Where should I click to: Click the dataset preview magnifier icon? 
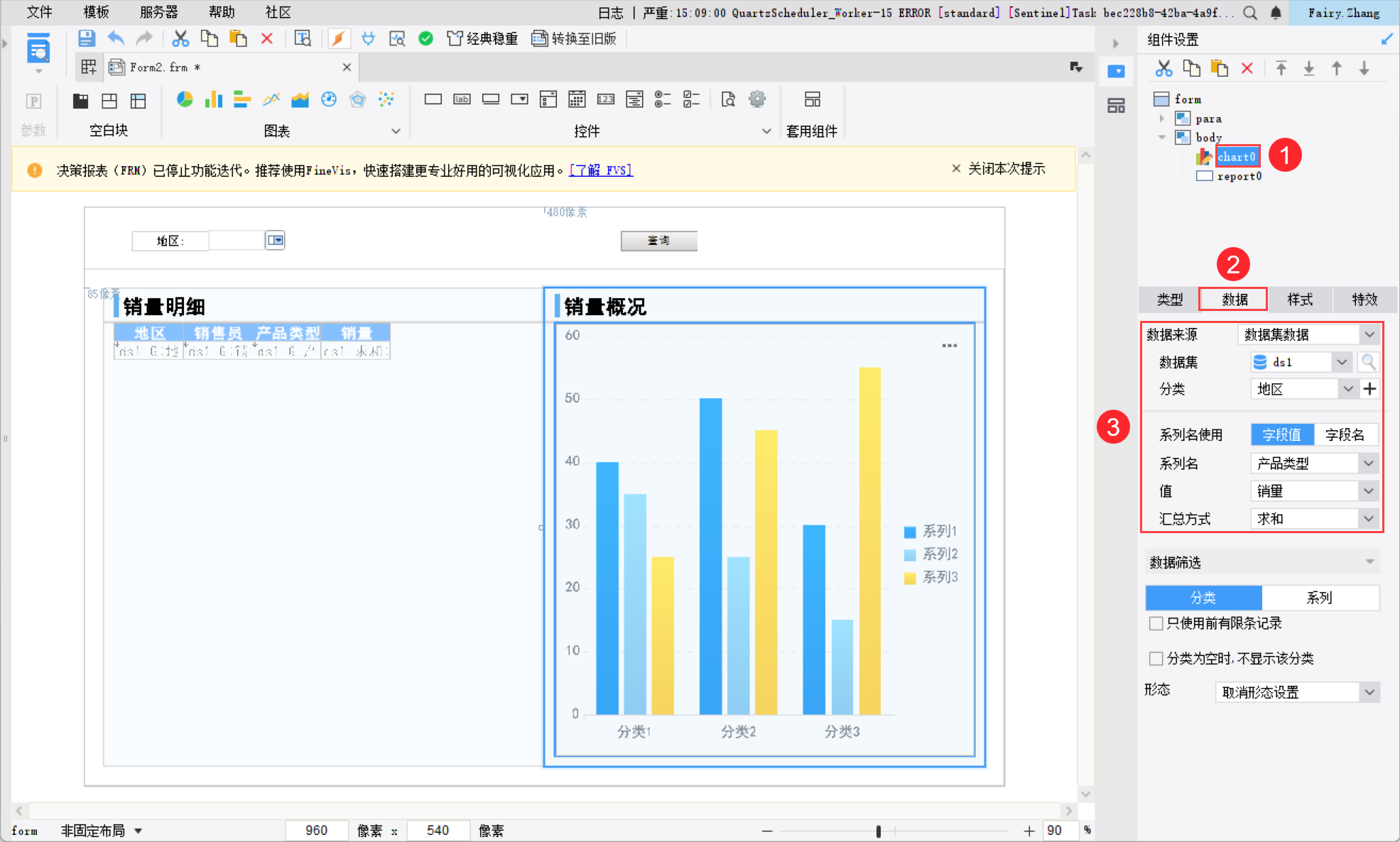coord(1368,362)
